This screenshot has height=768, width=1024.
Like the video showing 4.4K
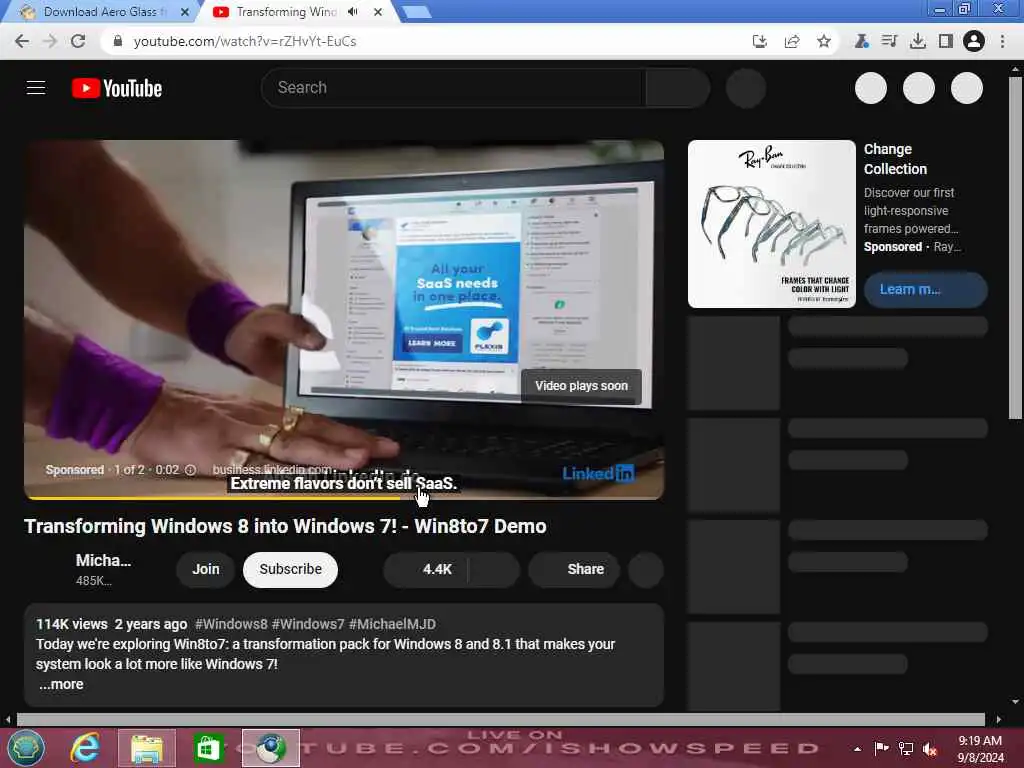pos(426,569)
